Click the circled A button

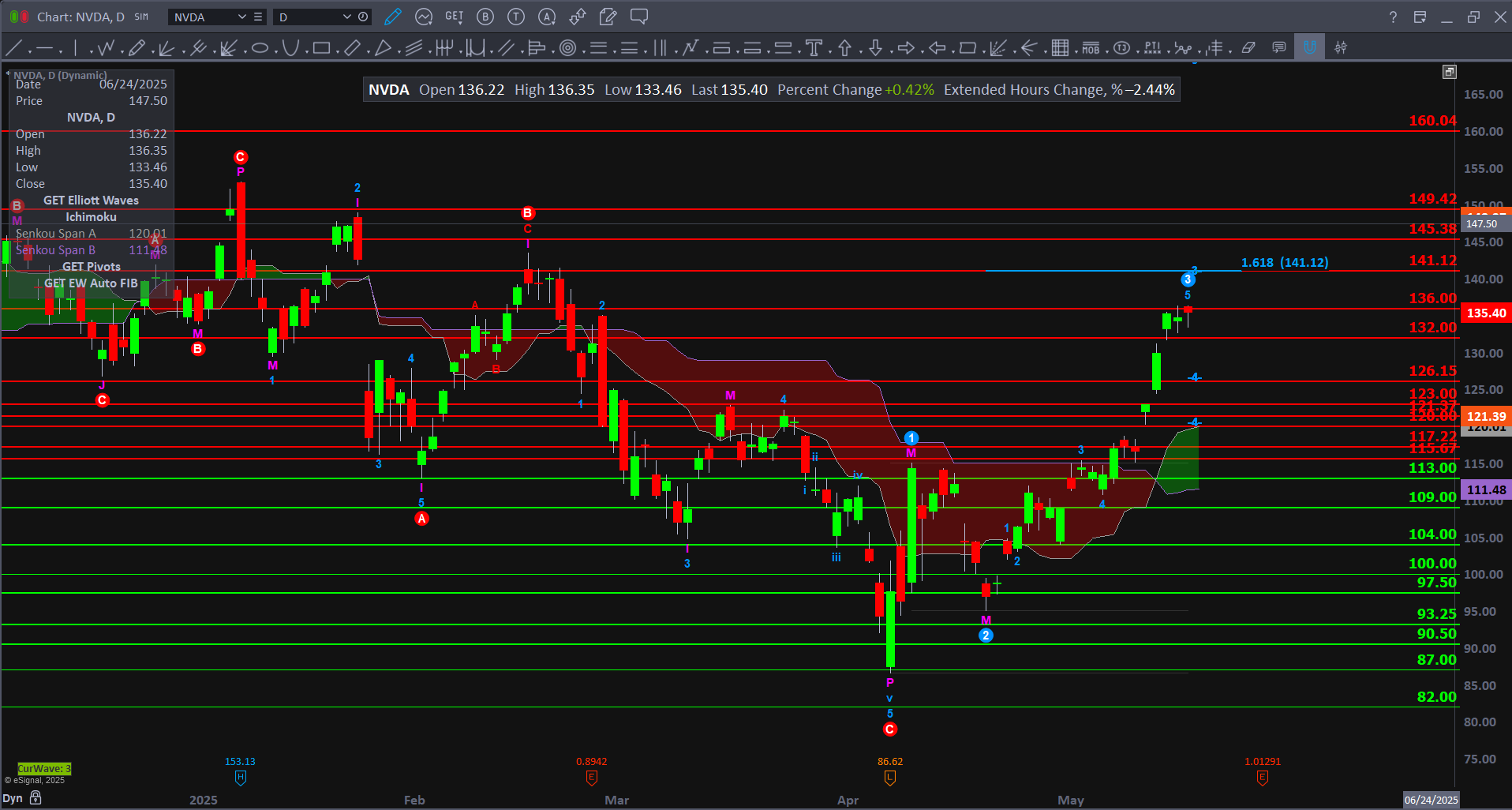(x=547, y=17)
